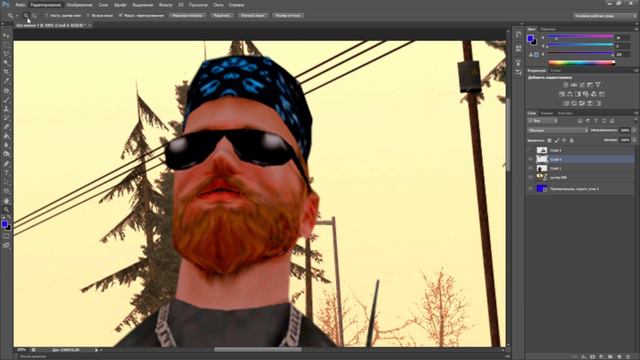Select the Pen tool
Image resolution: width=640 pixels, height=360 pixels.
coord(6,163)
